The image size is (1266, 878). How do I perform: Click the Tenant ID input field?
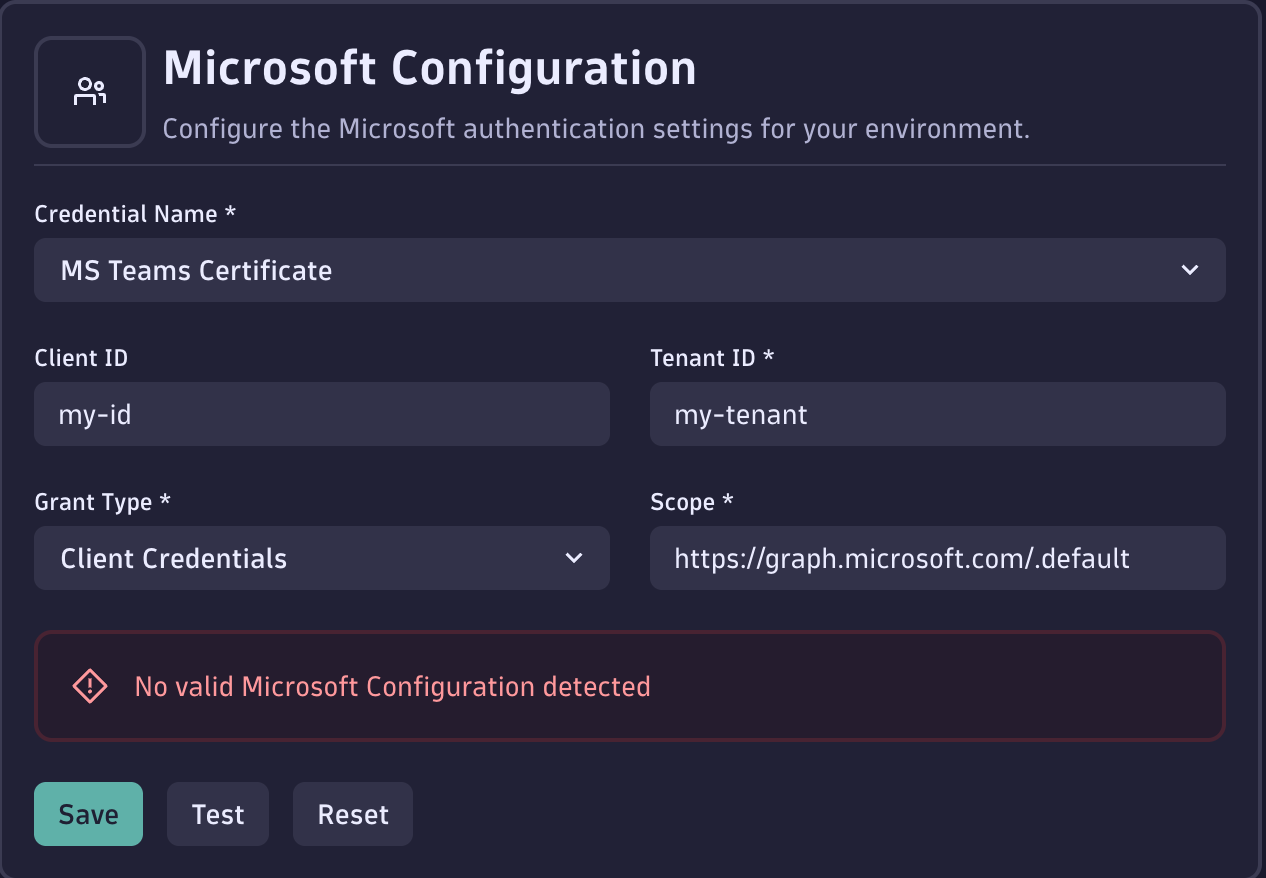tap(938, 414)
